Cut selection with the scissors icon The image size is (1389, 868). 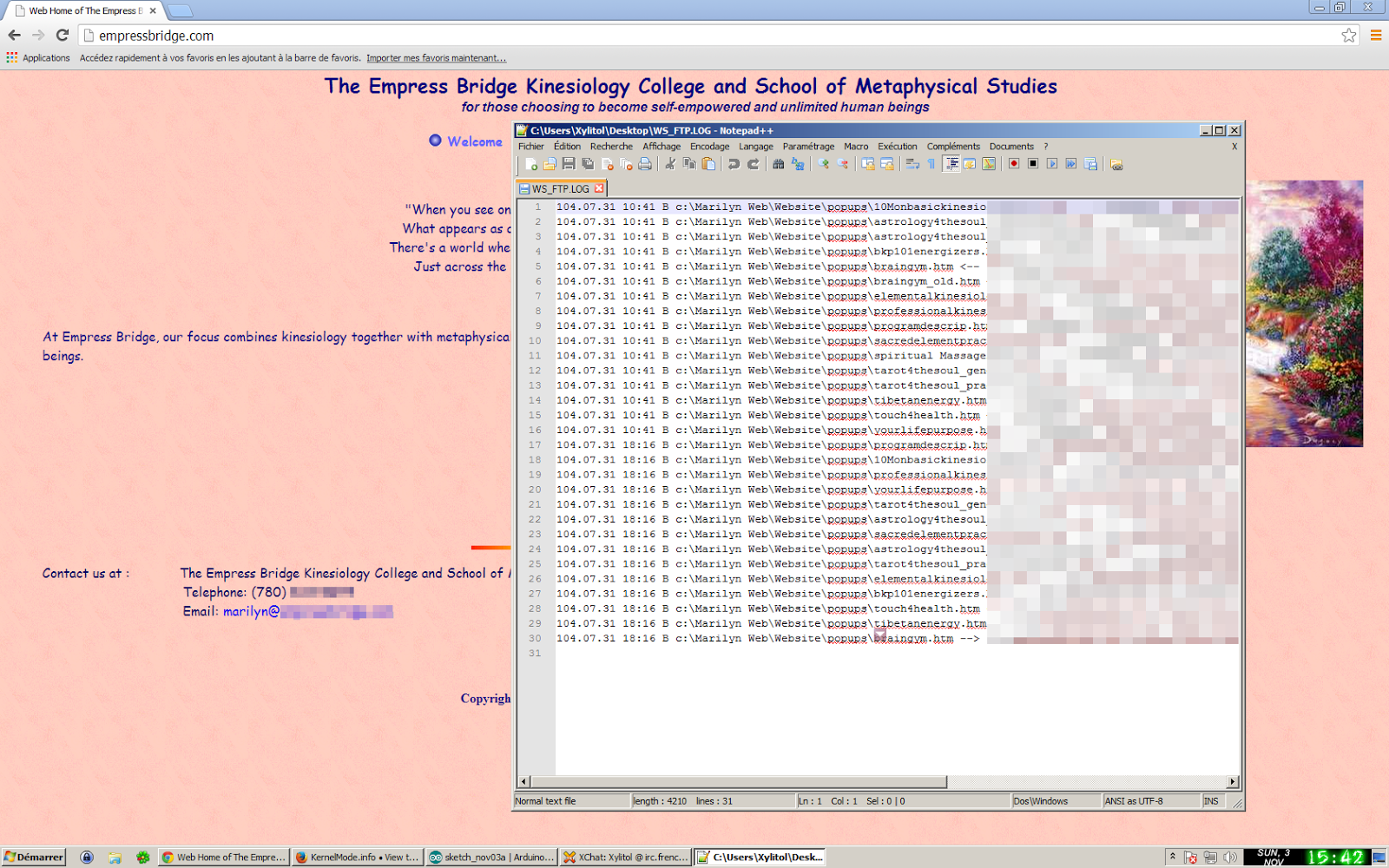670,164
